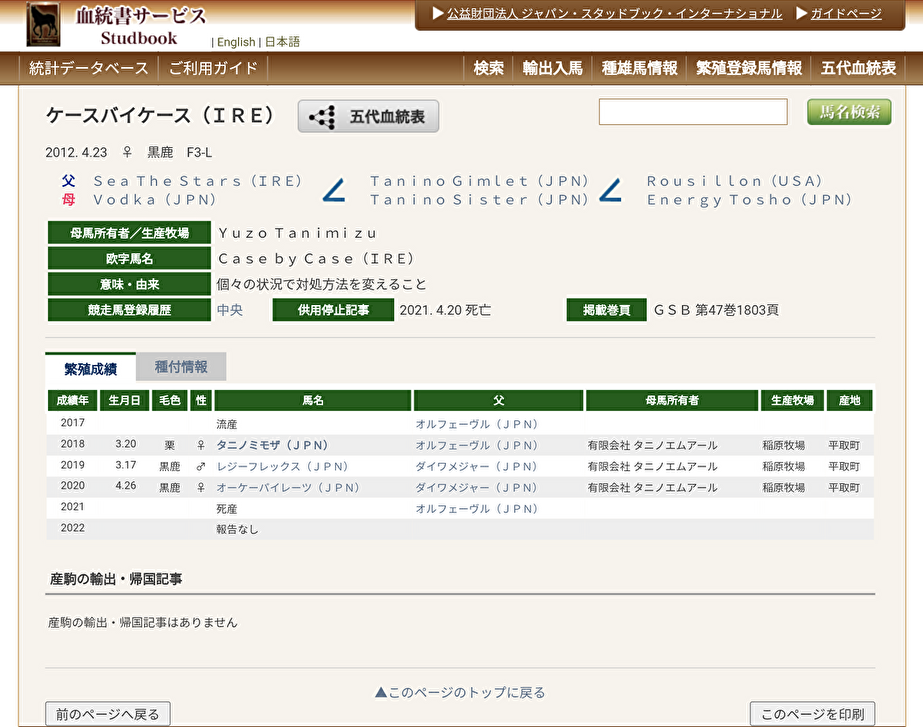Click 前のページへ戻る button
The width and height of the screenshot is (923, 727).
[108, 714]
